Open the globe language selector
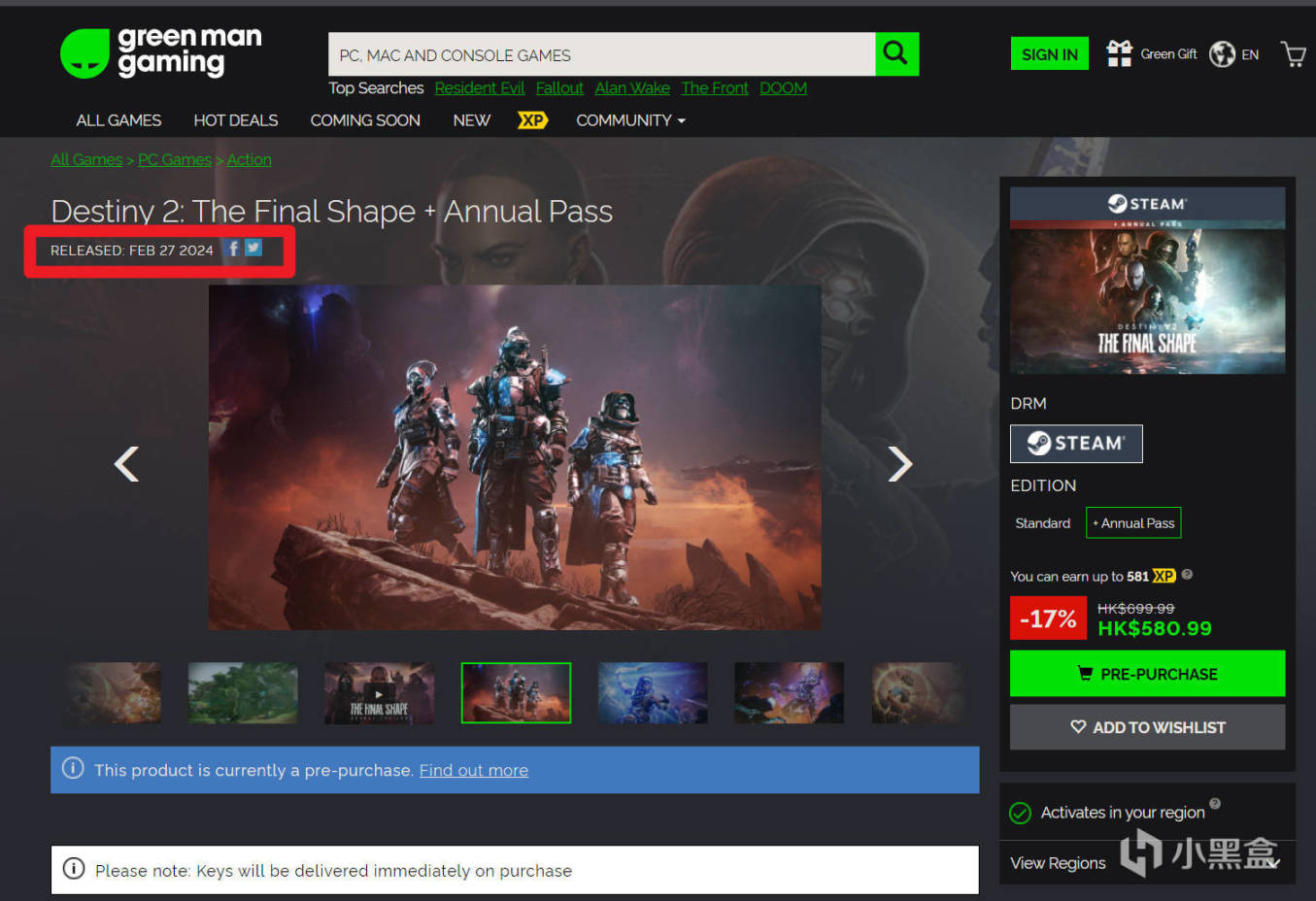The image size is (1316, 901). pyautogui.click(x=1222, y=54)
